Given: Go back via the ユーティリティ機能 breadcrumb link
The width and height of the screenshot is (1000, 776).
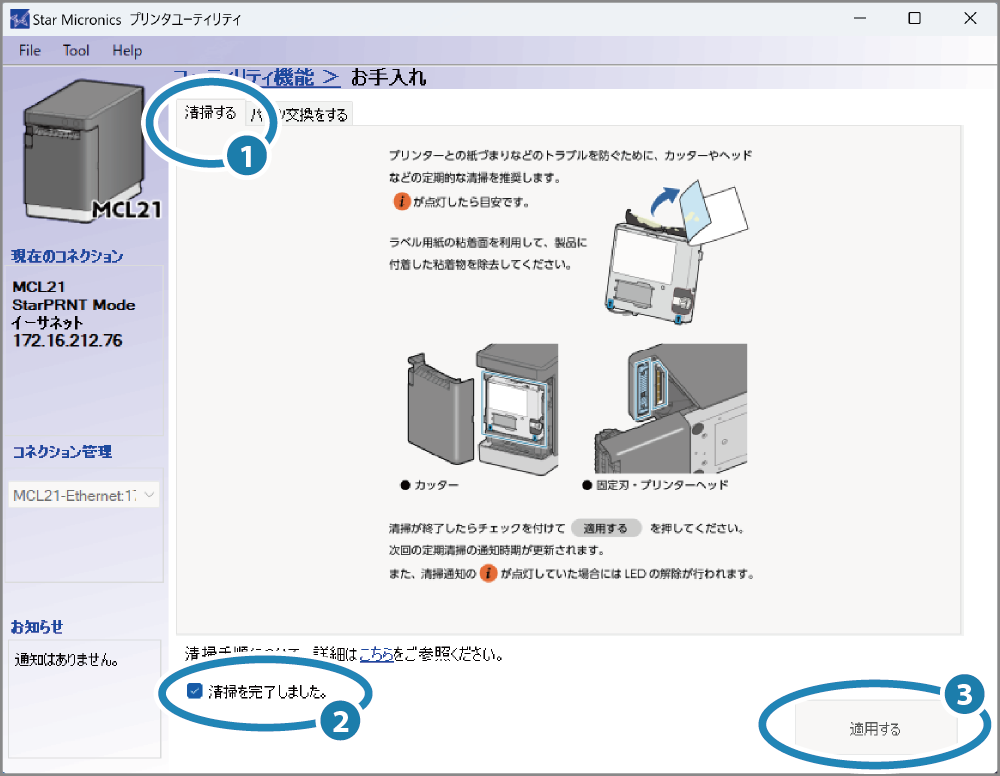Looking at the screenshot, I should tap(256, 78).
